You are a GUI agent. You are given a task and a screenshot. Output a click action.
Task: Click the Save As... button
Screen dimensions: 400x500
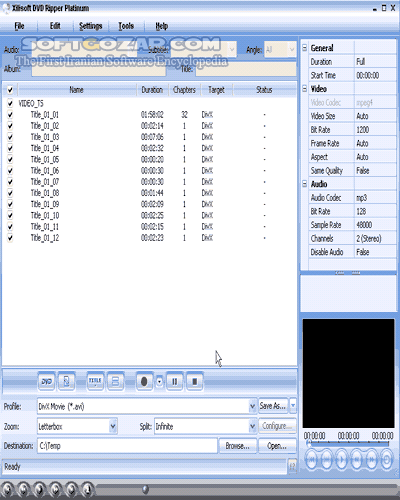[273, 406]
